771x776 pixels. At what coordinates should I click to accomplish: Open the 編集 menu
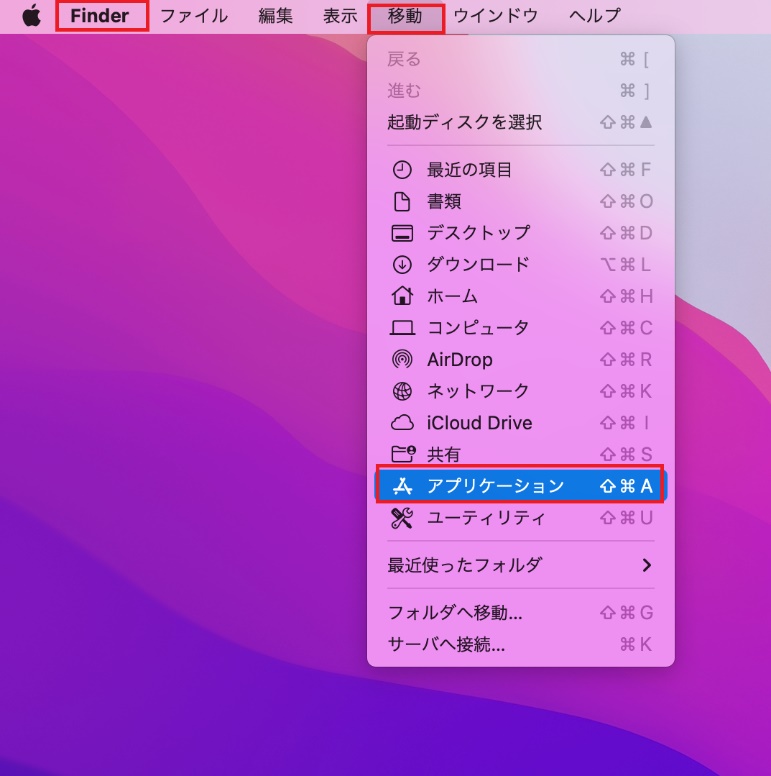pos(275,15)
